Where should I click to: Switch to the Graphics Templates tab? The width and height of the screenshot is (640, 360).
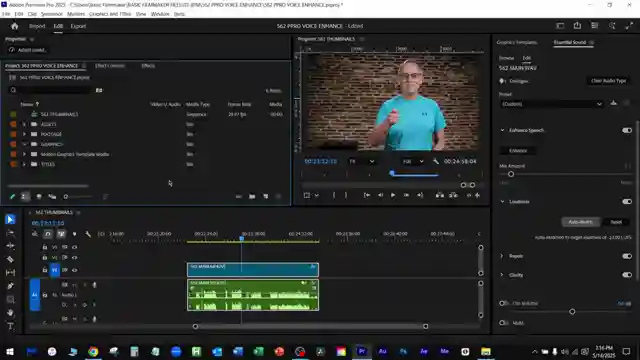pyautogui.click(x=517, y=42)
